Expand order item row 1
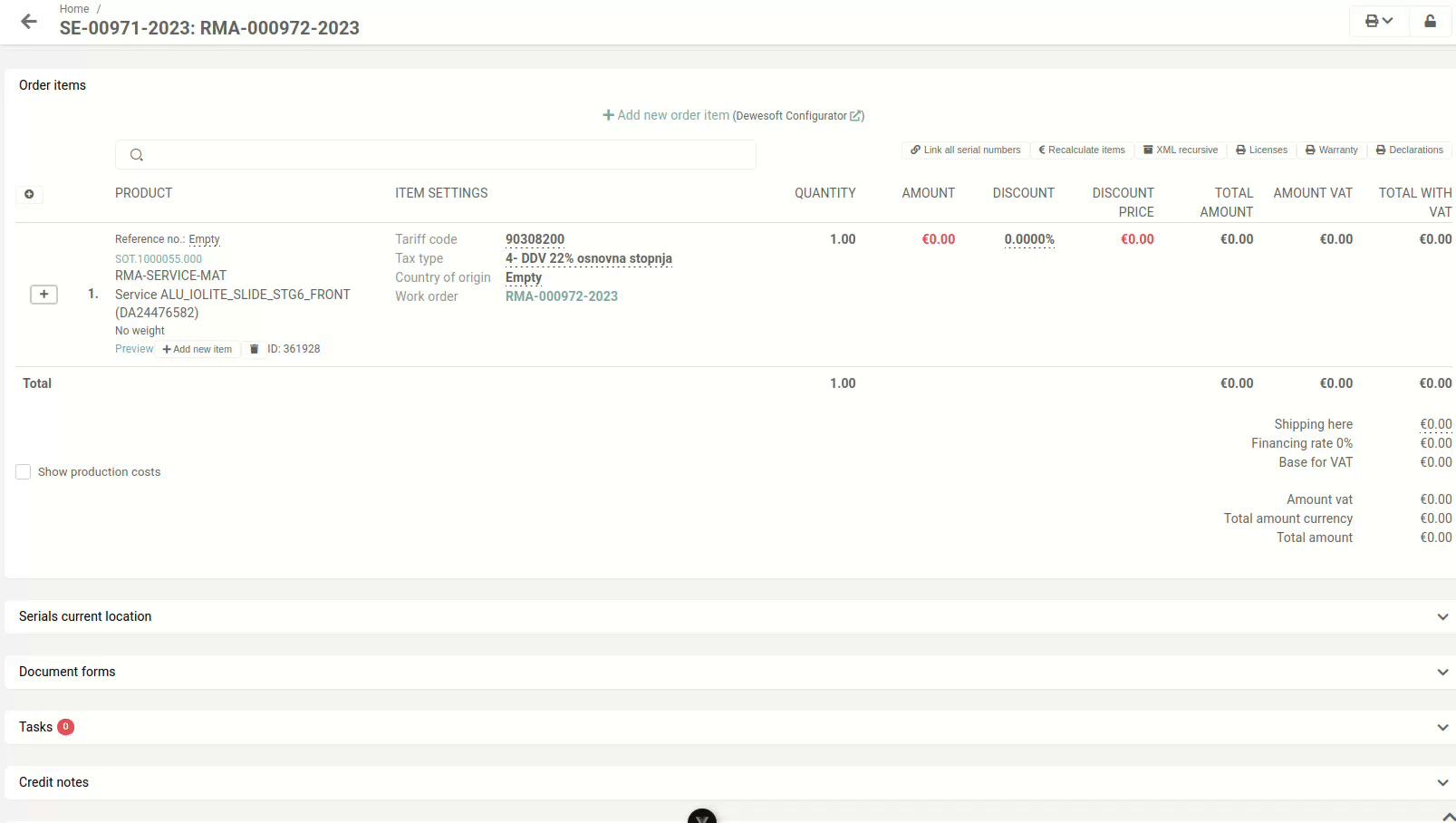 43,295
